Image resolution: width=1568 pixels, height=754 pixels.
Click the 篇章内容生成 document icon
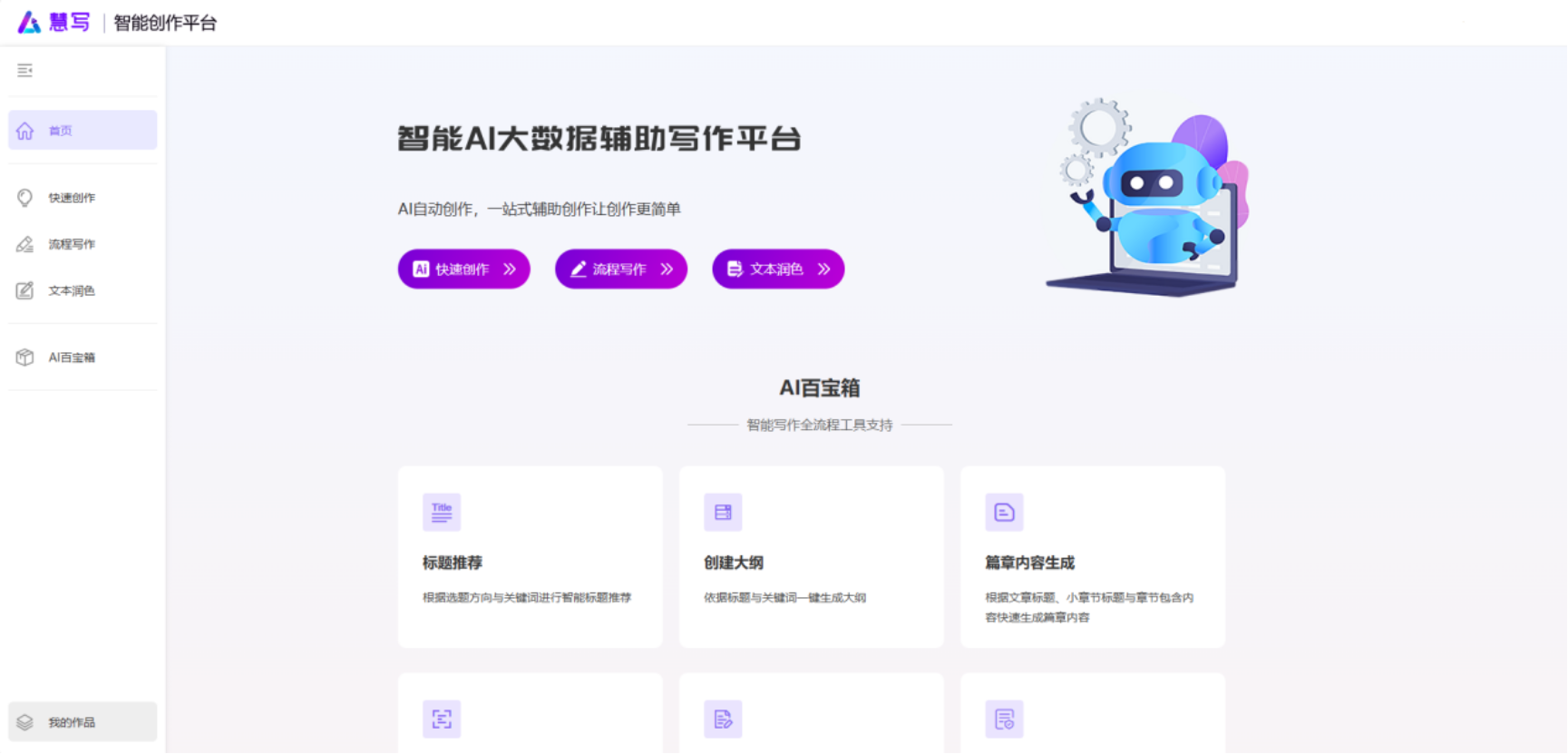1004,513
